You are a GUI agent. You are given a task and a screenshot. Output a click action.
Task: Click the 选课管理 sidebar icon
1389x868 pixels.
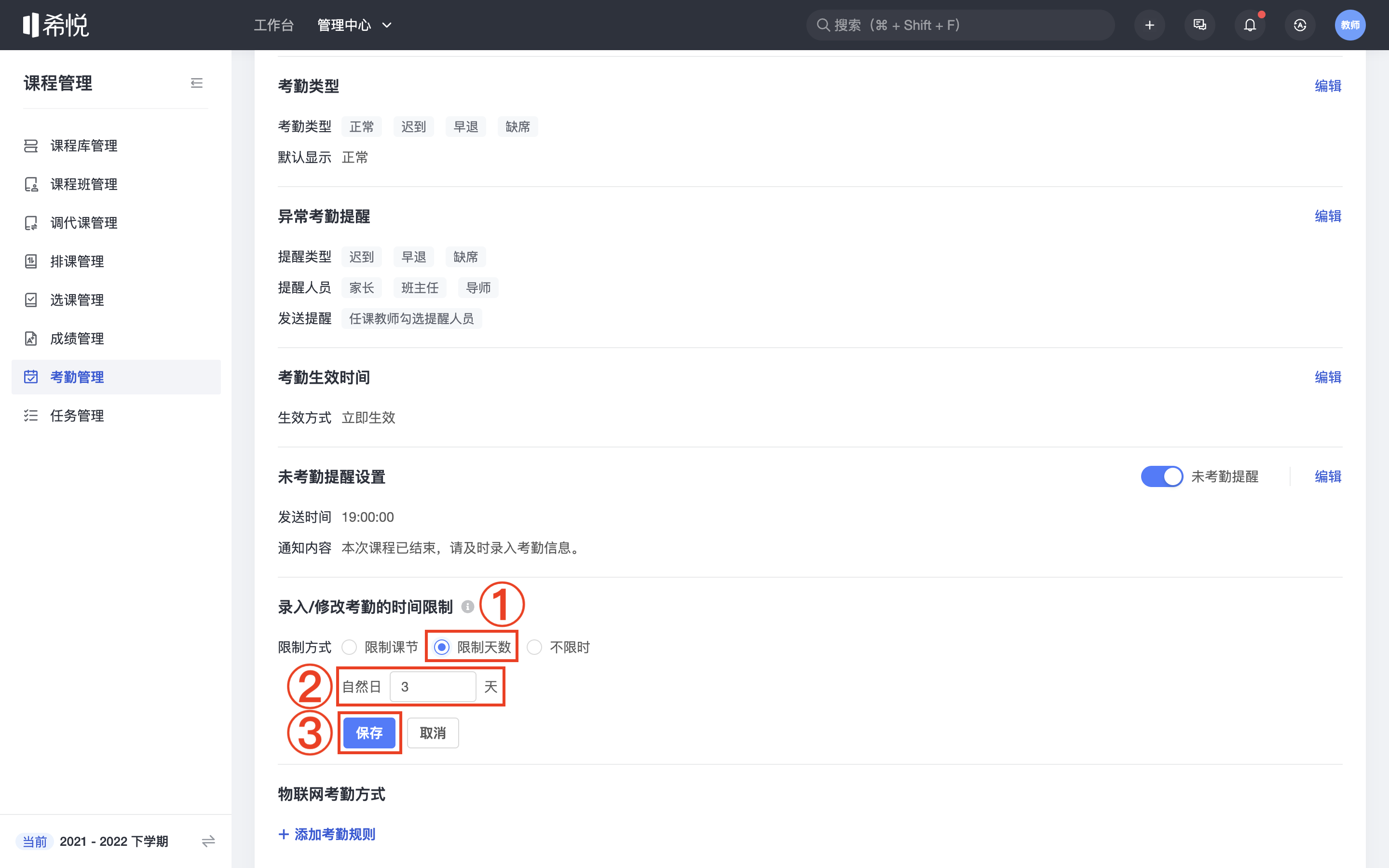[31, 299]
